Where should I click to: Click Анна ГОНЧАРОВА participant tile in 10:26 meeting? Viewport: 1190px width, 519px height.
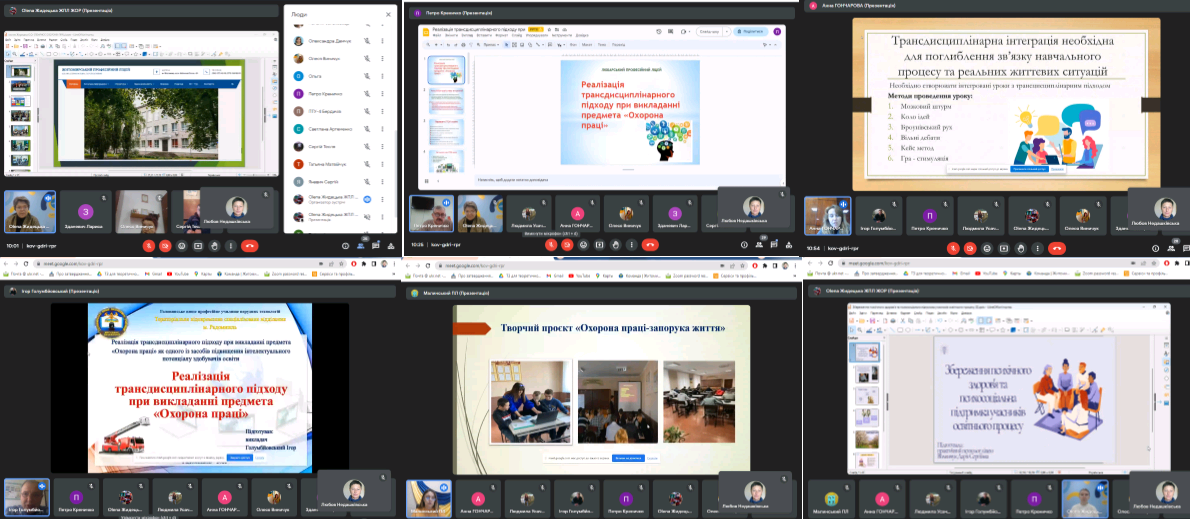click(x=577, y=213)
